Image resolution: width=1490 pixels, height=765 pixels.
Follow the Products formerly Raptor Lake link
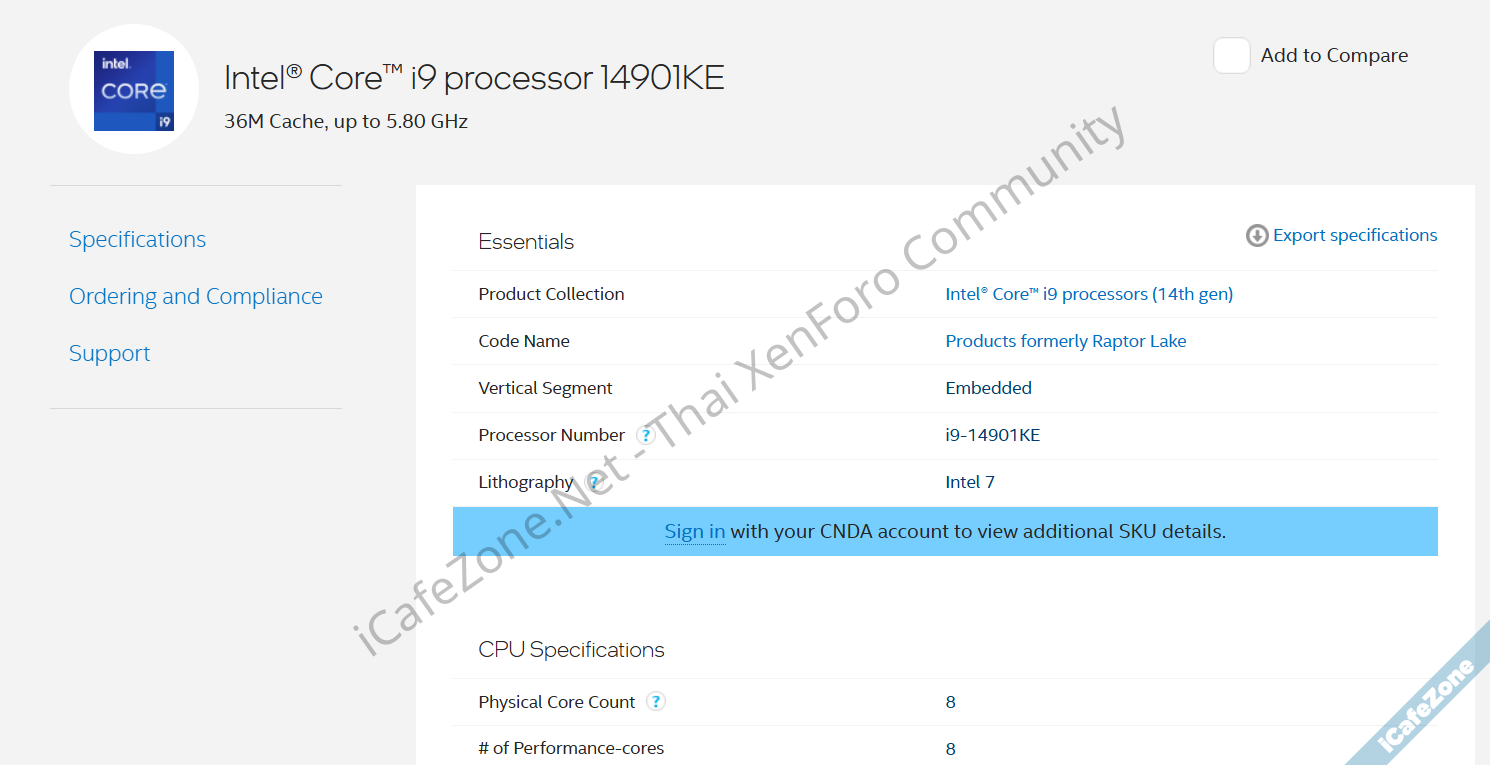point(1065,341)
